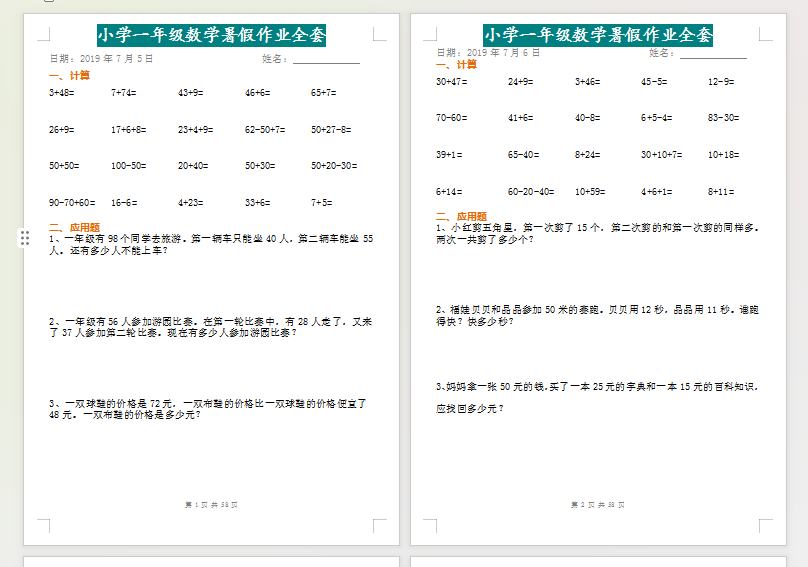Click the problem '50+20-30='

(334, 166)
